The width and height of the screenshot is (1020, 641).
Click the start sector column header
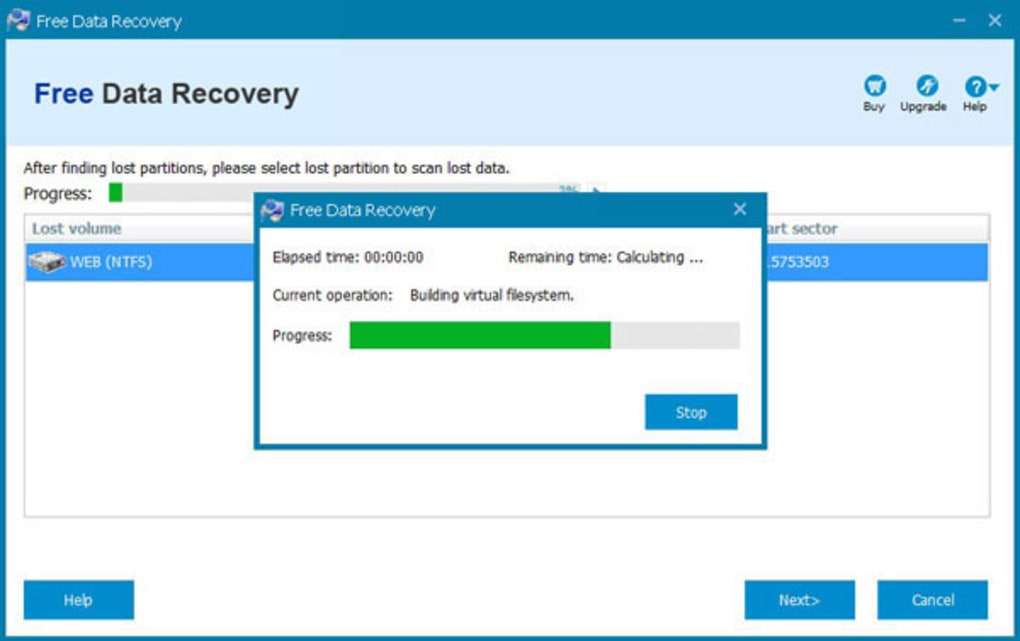point(800,229)
